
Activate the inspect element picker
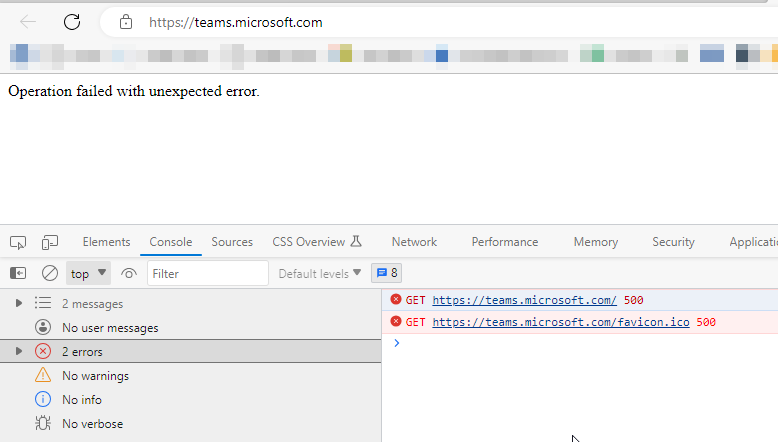coord(18,242)
